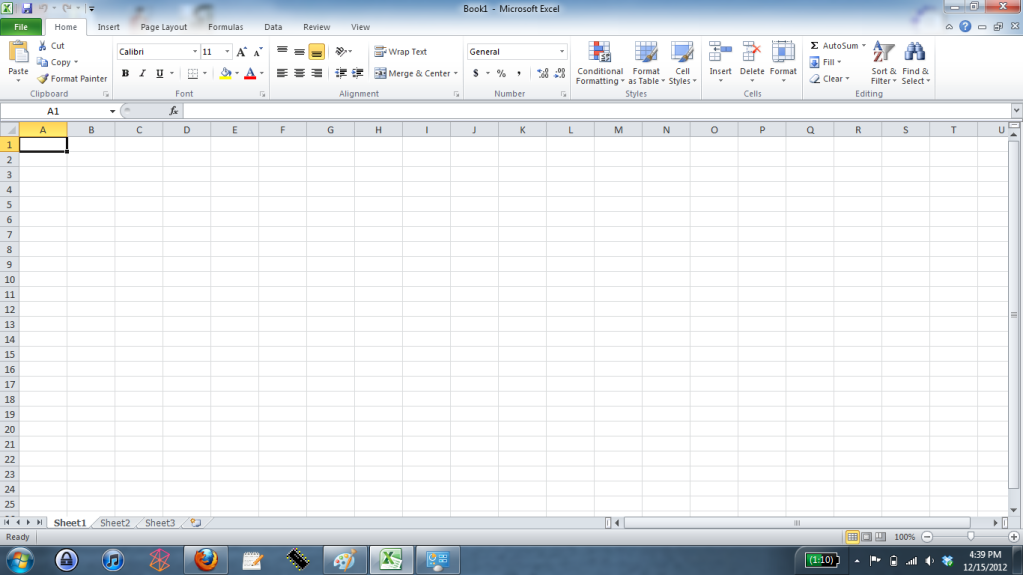Toggle Italic formatting
1023x575 pixels.
click(x=142, y=73)
